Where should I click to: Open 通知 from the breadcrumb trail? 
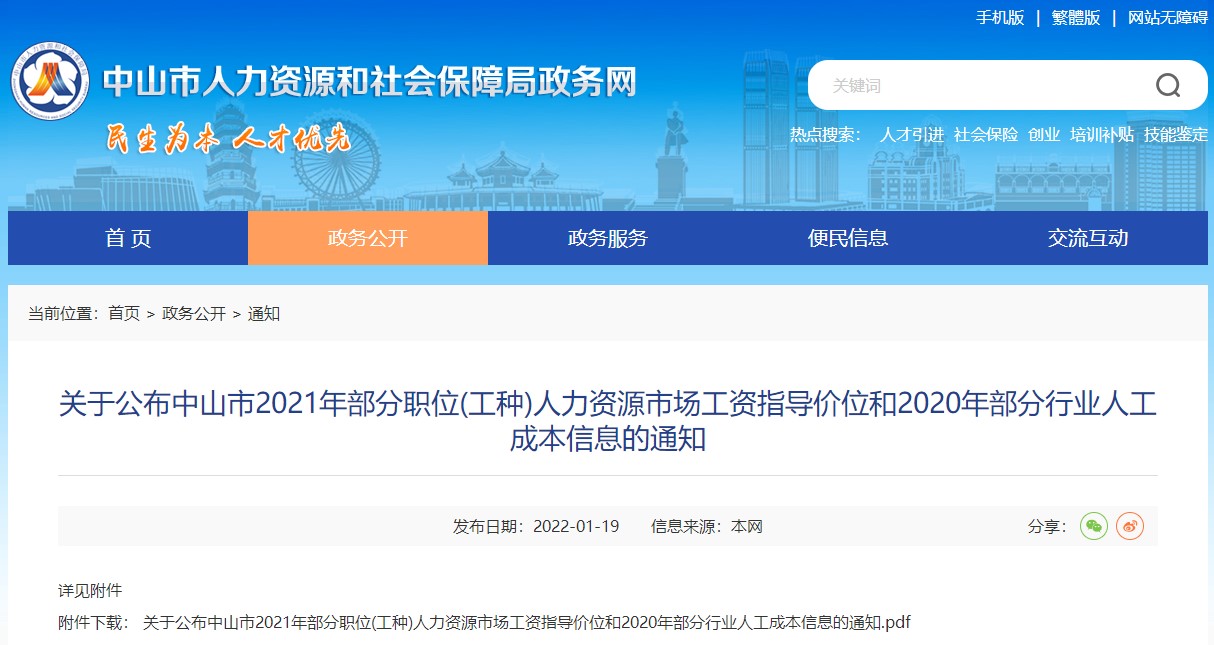(x=263, y=313)
